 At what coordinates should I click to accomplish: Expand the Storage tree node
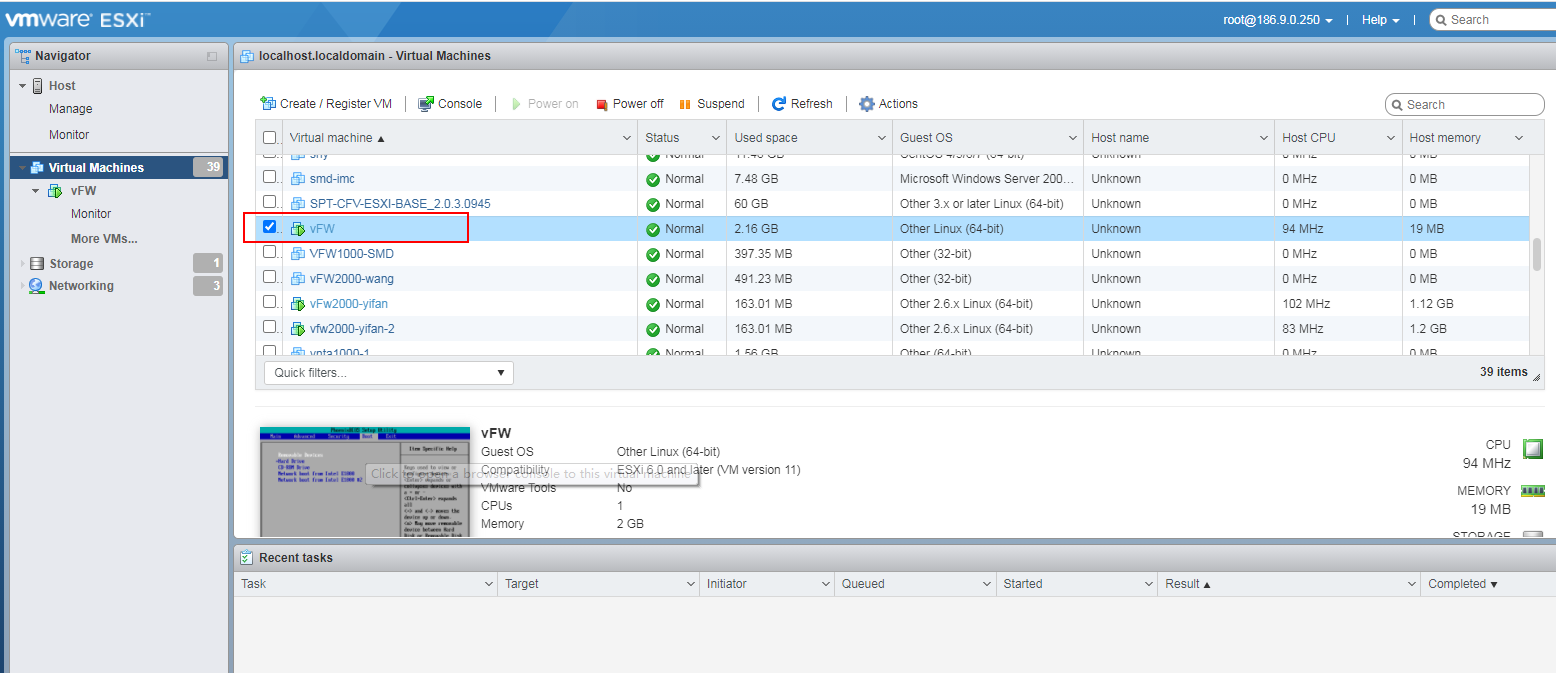pos(22,264)
